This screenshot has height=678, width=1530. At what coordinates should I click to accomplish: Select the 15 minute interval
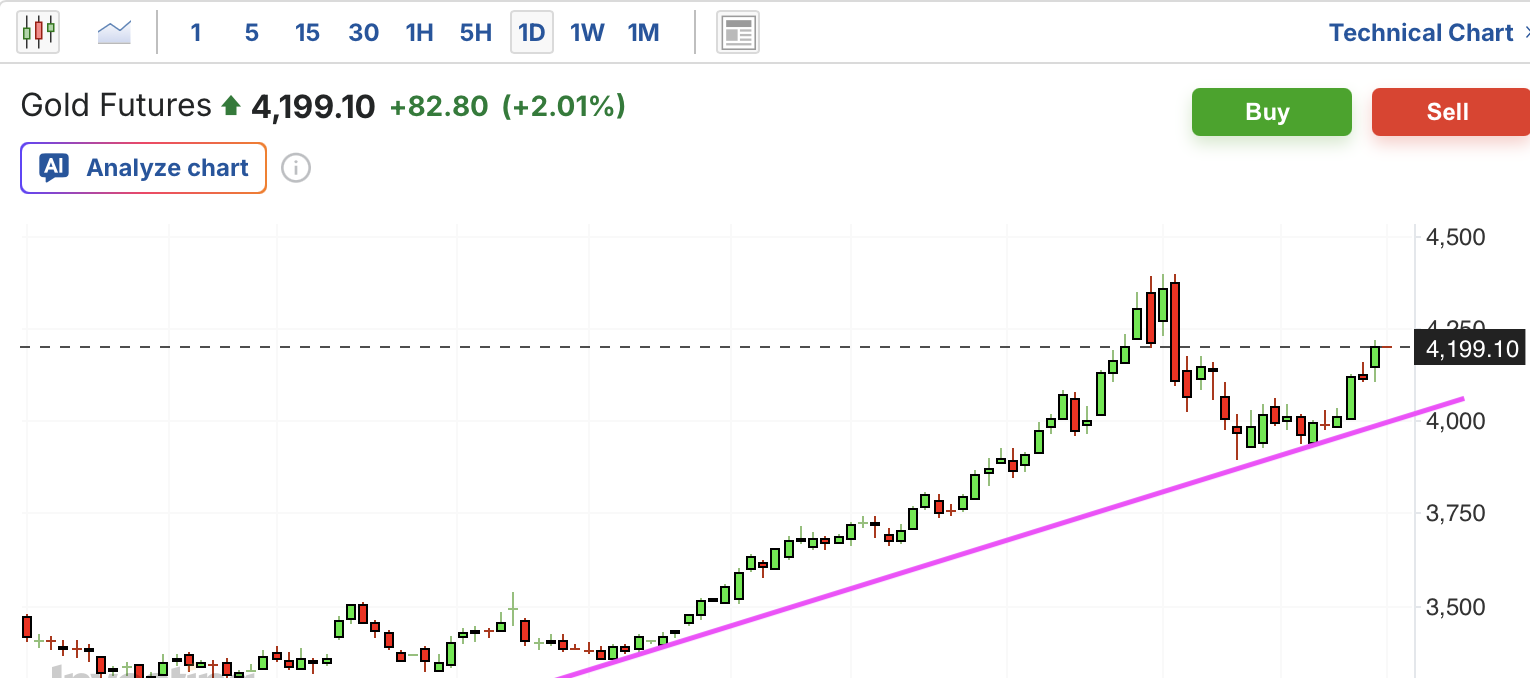[x=307, y=33]
